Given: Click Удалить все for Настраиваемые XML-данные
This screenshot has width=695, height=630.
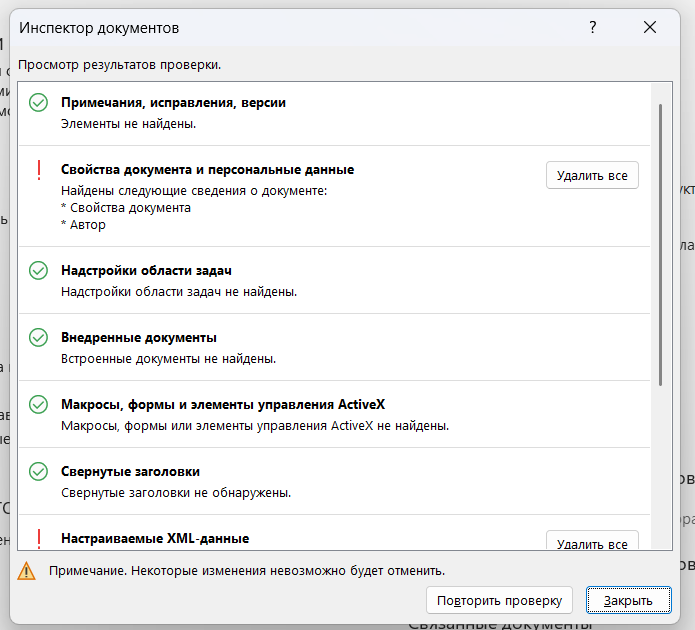Looking at the screenshot, I should tap(592, 540).
